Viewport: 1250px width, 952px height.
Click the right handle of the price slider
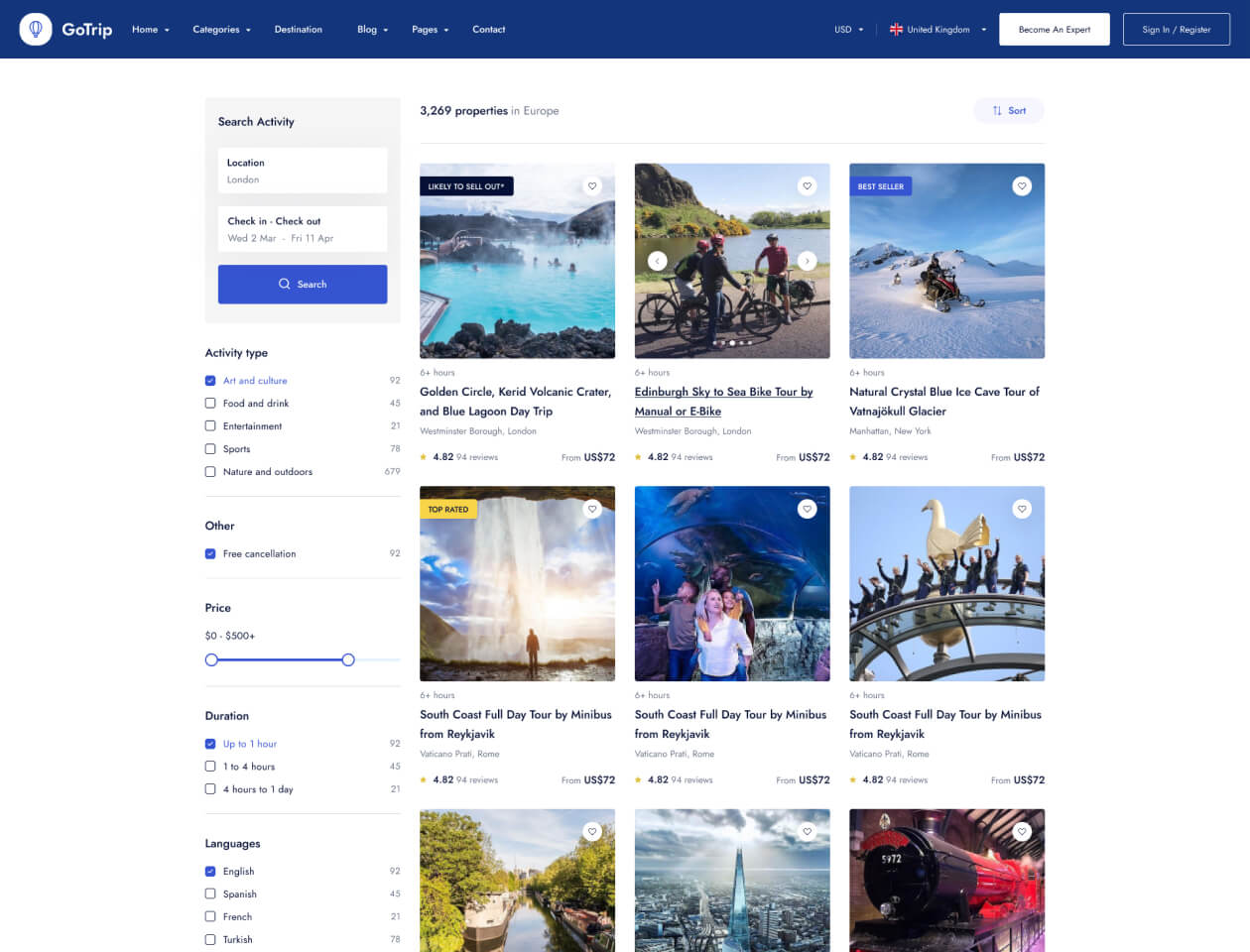(348, 659)
